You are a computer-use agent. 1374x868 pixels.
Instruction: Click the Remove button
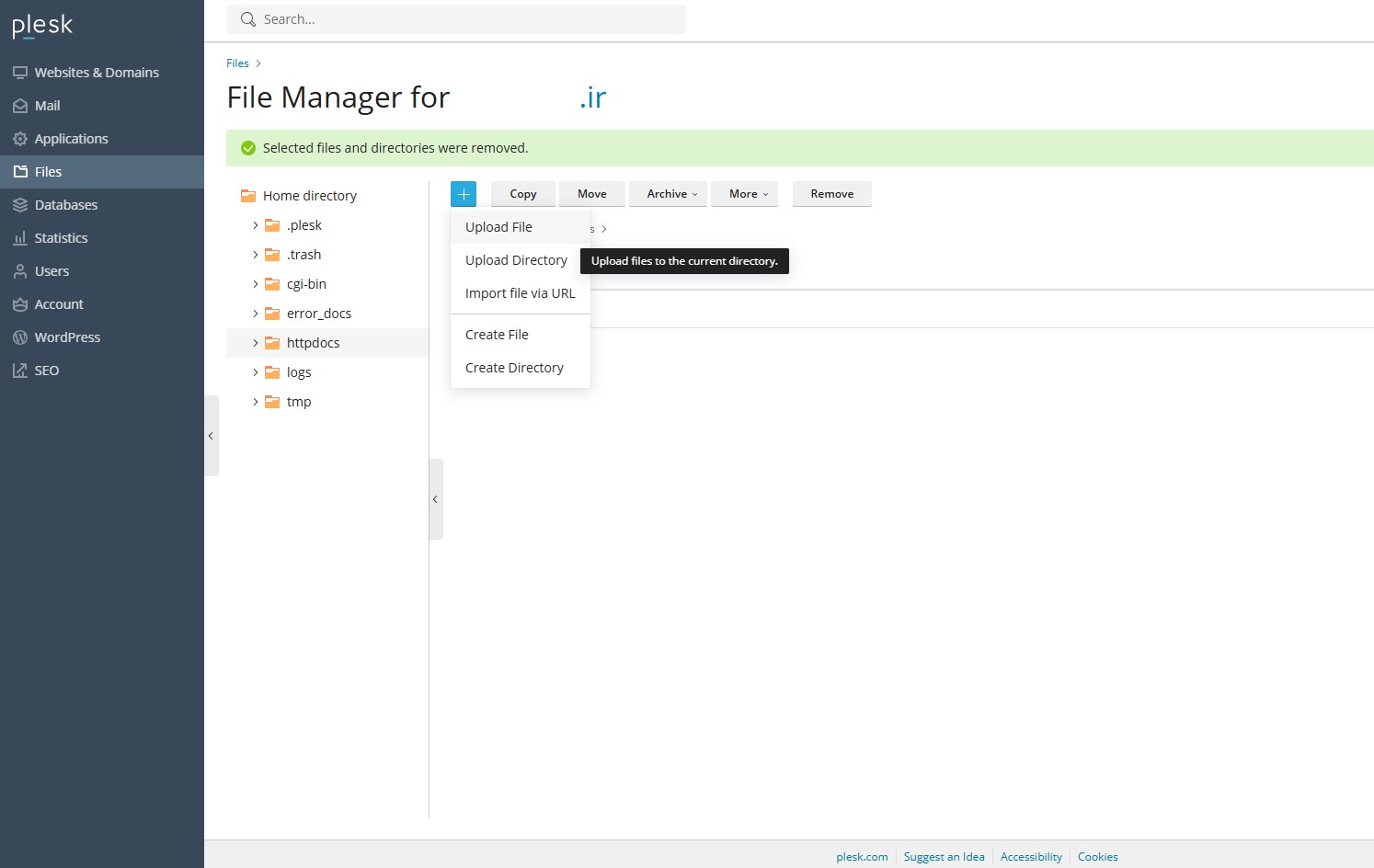831,194
